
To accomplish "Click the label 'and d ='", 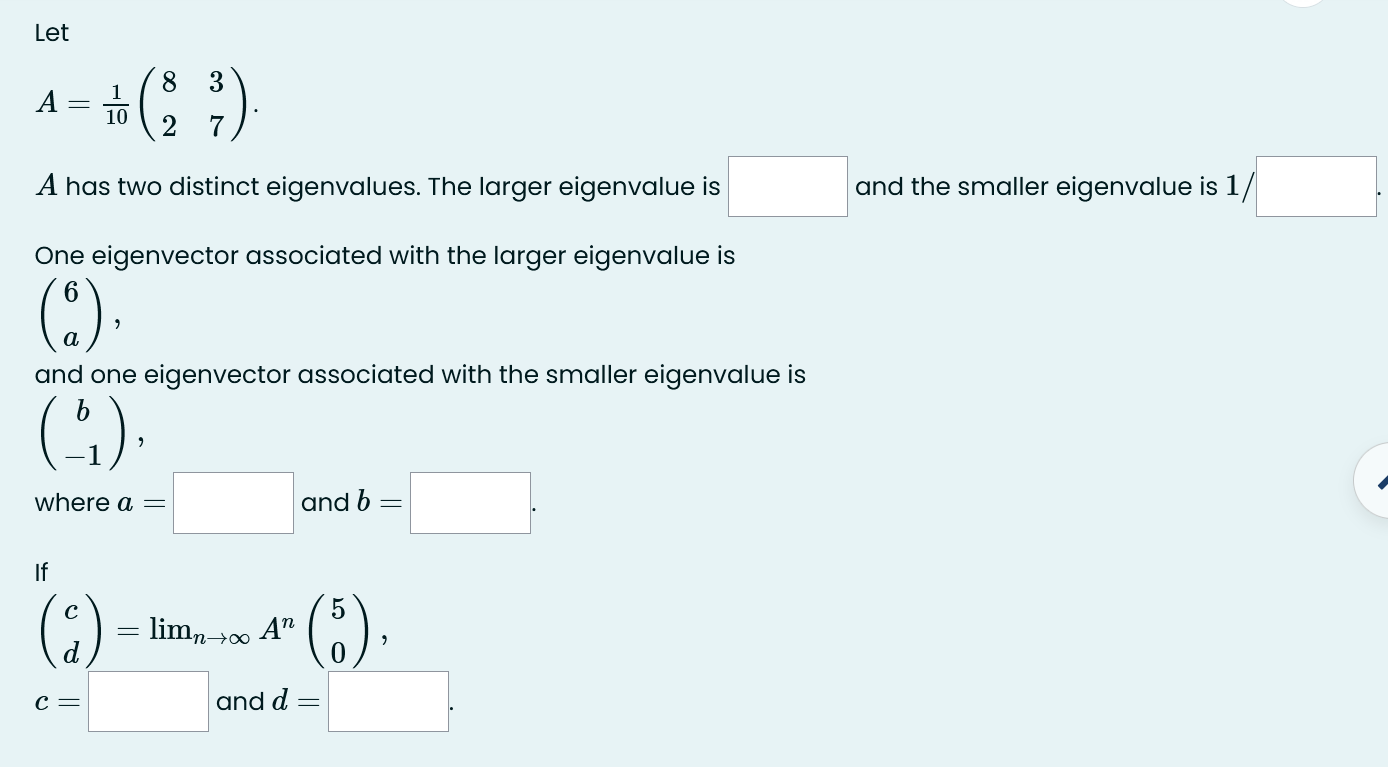I will click(266, 700).
